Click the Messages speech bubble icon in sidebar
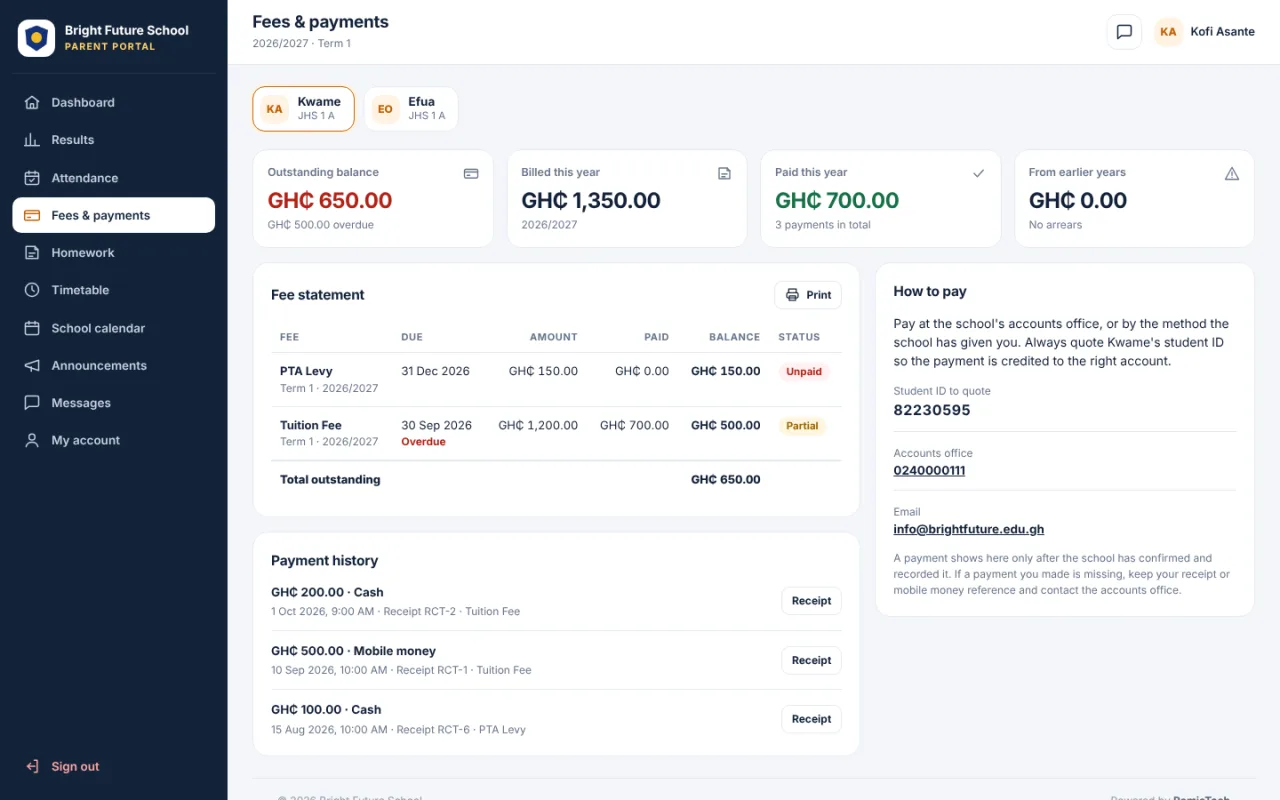This screenshot has width=1280, height=800. 32,403
